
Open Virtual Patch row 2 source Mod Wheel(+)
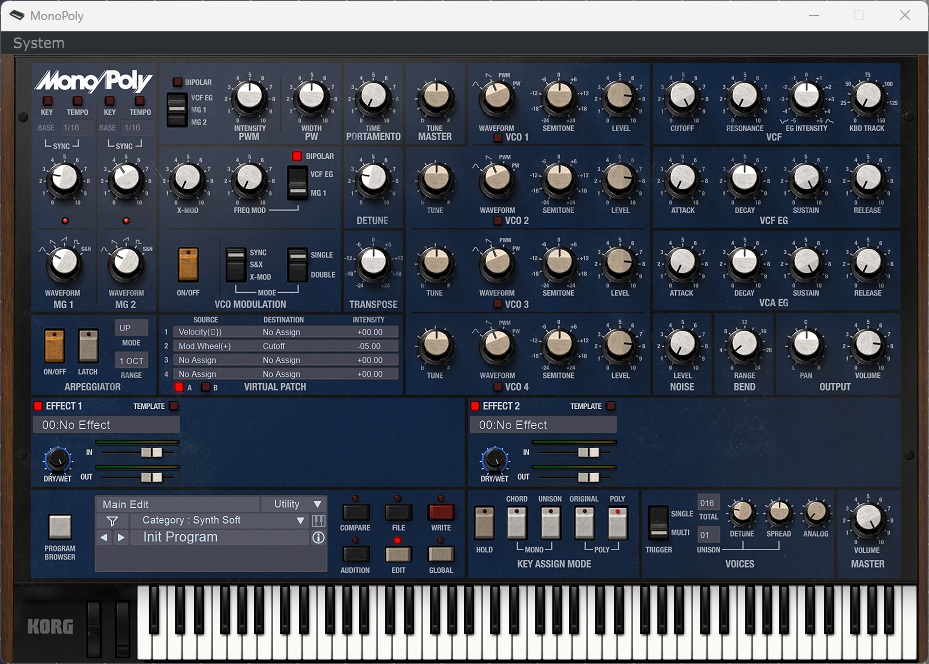[x=206, y=346]
